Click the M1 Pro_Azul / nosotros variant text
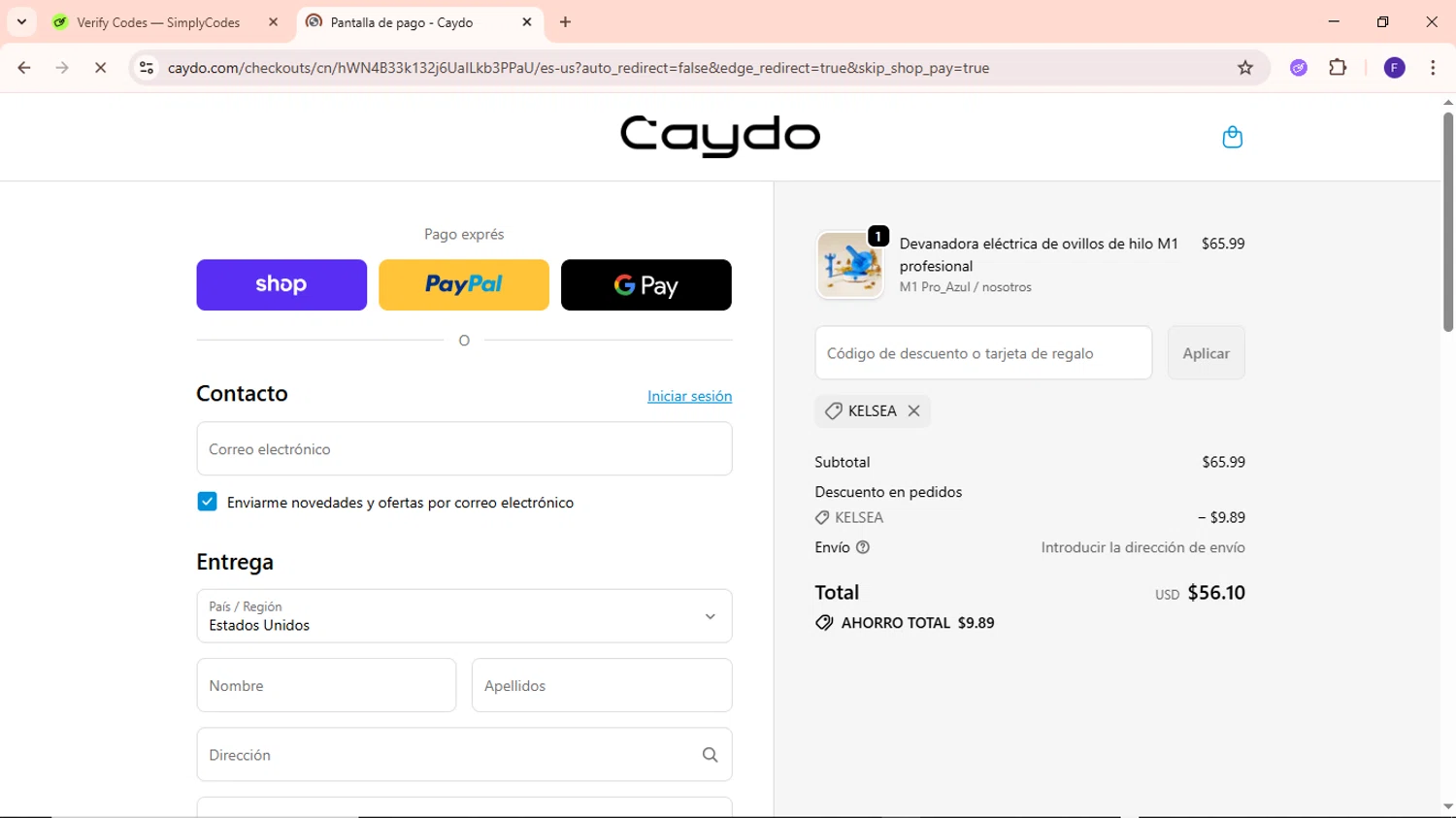Screen dimensions: 1456x818 pos(966,287)
